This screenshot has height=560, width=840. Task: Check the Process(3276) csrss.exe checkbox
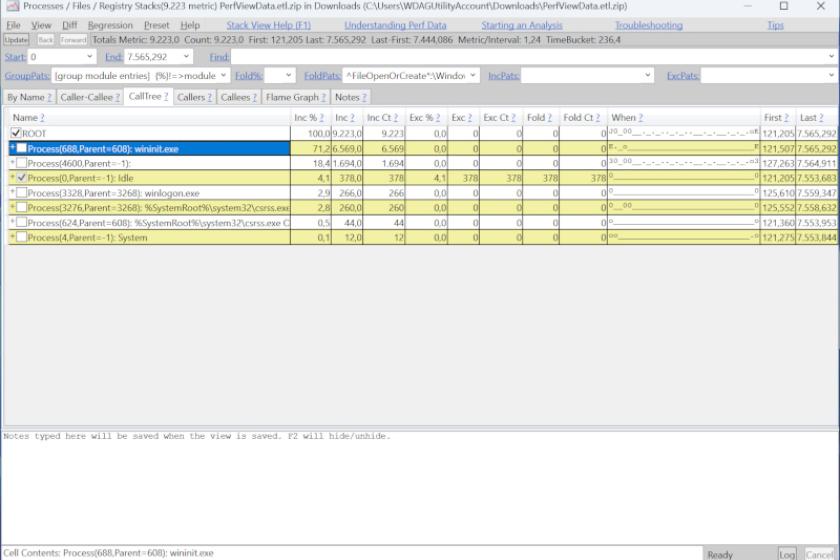[x=21, y=207]
